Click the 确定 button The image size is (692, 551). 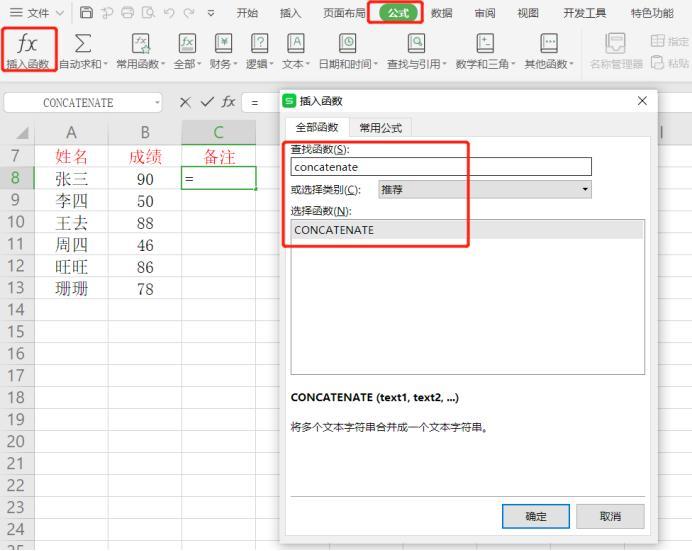pos(536,516)
